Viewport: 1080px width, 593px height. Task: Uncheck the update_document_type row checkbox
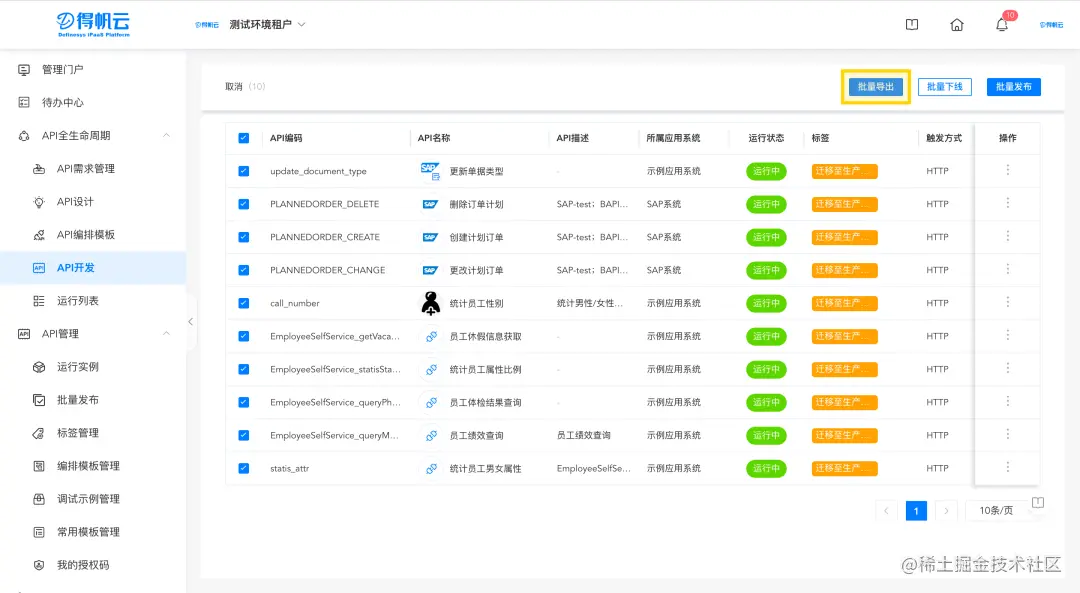tap(244, 171)
